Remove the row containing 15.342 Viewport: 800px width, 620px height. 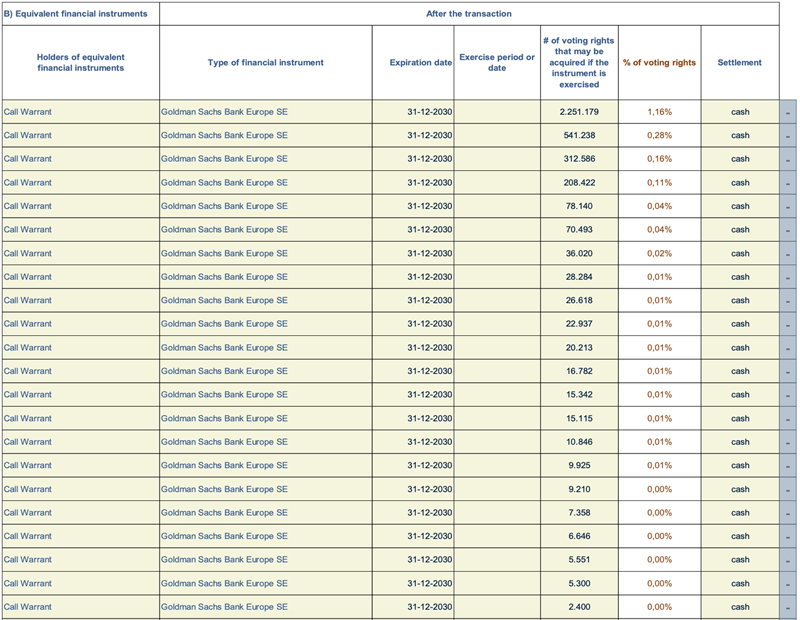tap(788, 394)
